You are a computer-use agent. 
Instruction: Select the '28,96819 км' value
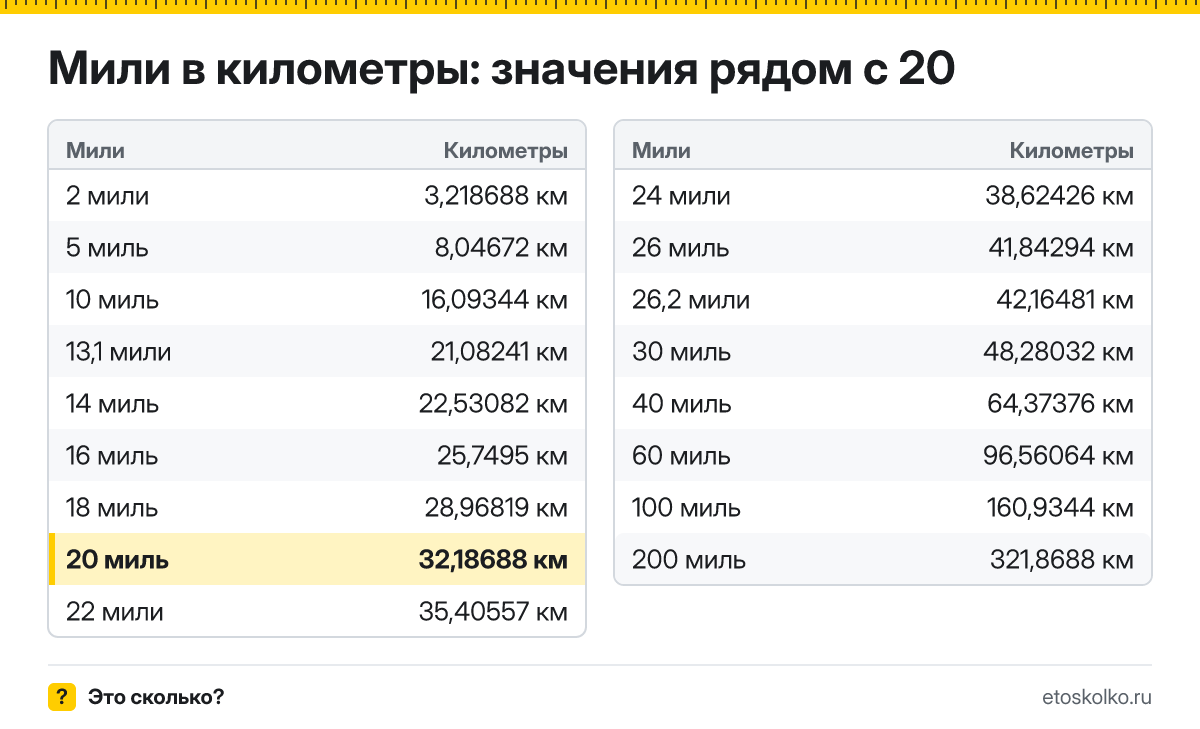[x=495, y=508]
